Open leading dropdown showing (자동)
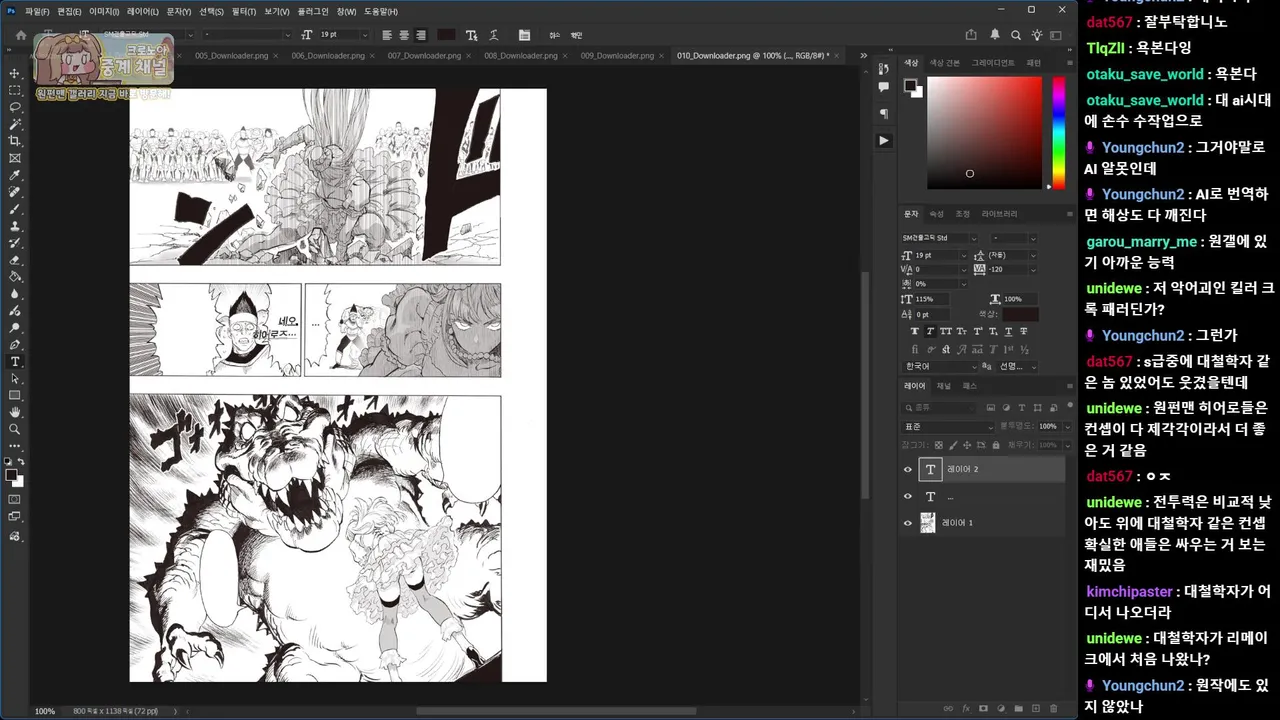Viewport: 1280px width, 720px height. 1033,256
